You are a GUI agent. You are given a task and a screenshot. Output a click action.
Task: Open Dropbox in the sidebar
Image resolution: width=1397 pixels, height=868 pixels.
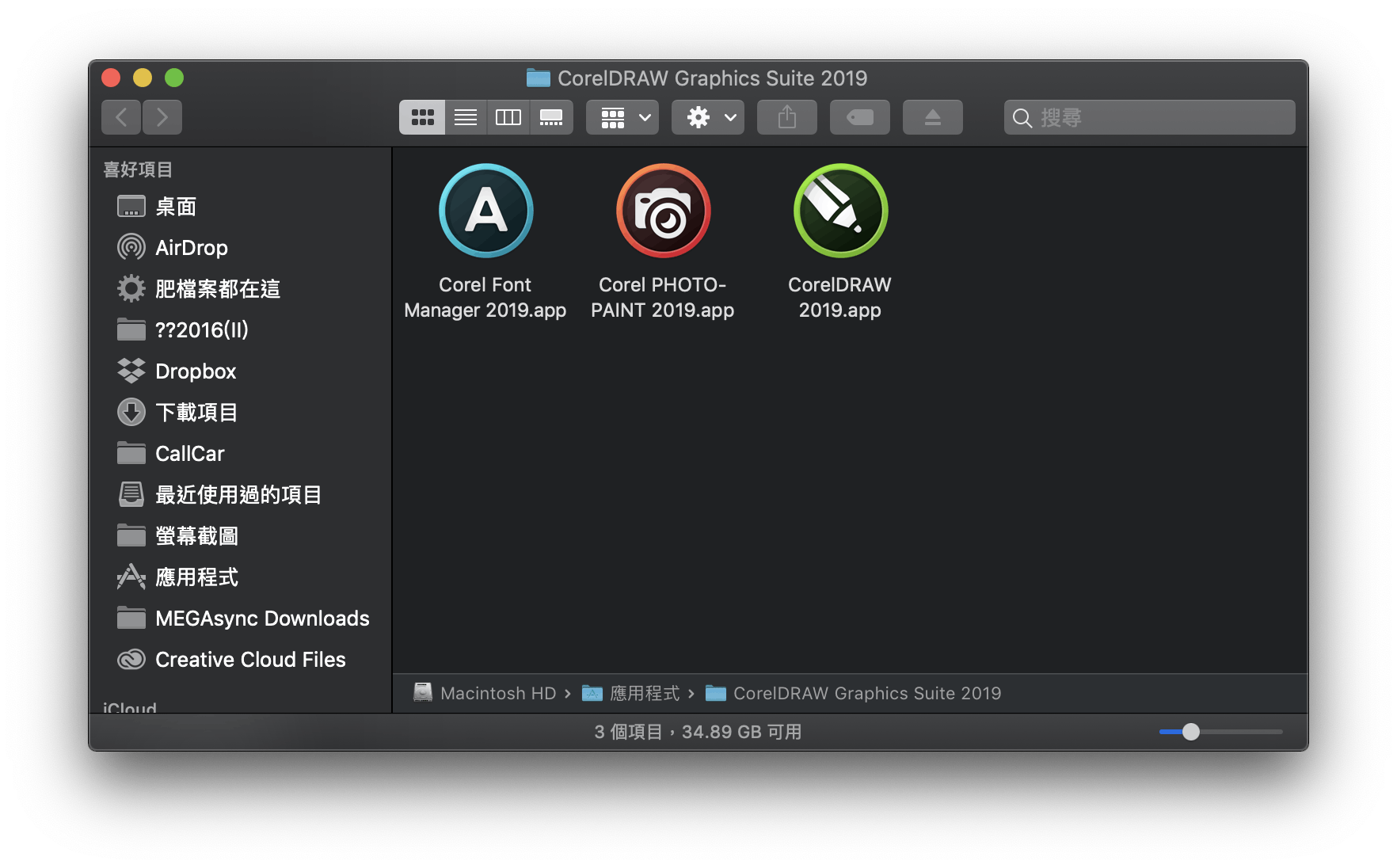(241, 371)
